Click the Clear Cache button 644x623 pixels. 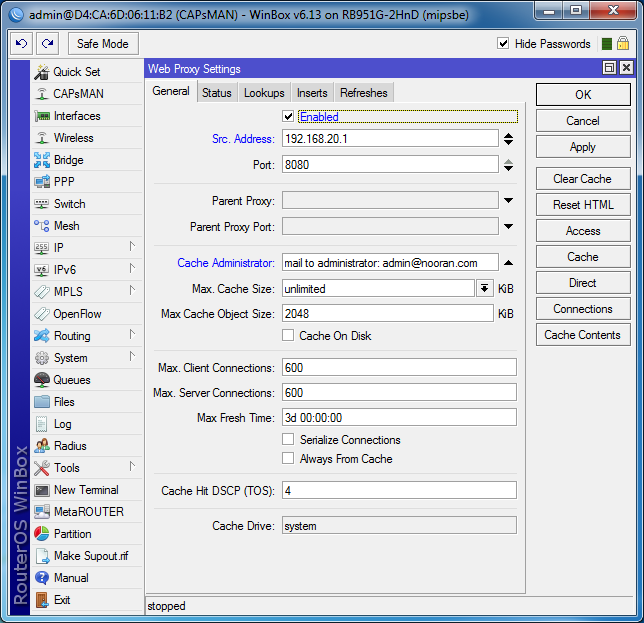[583, 179]
